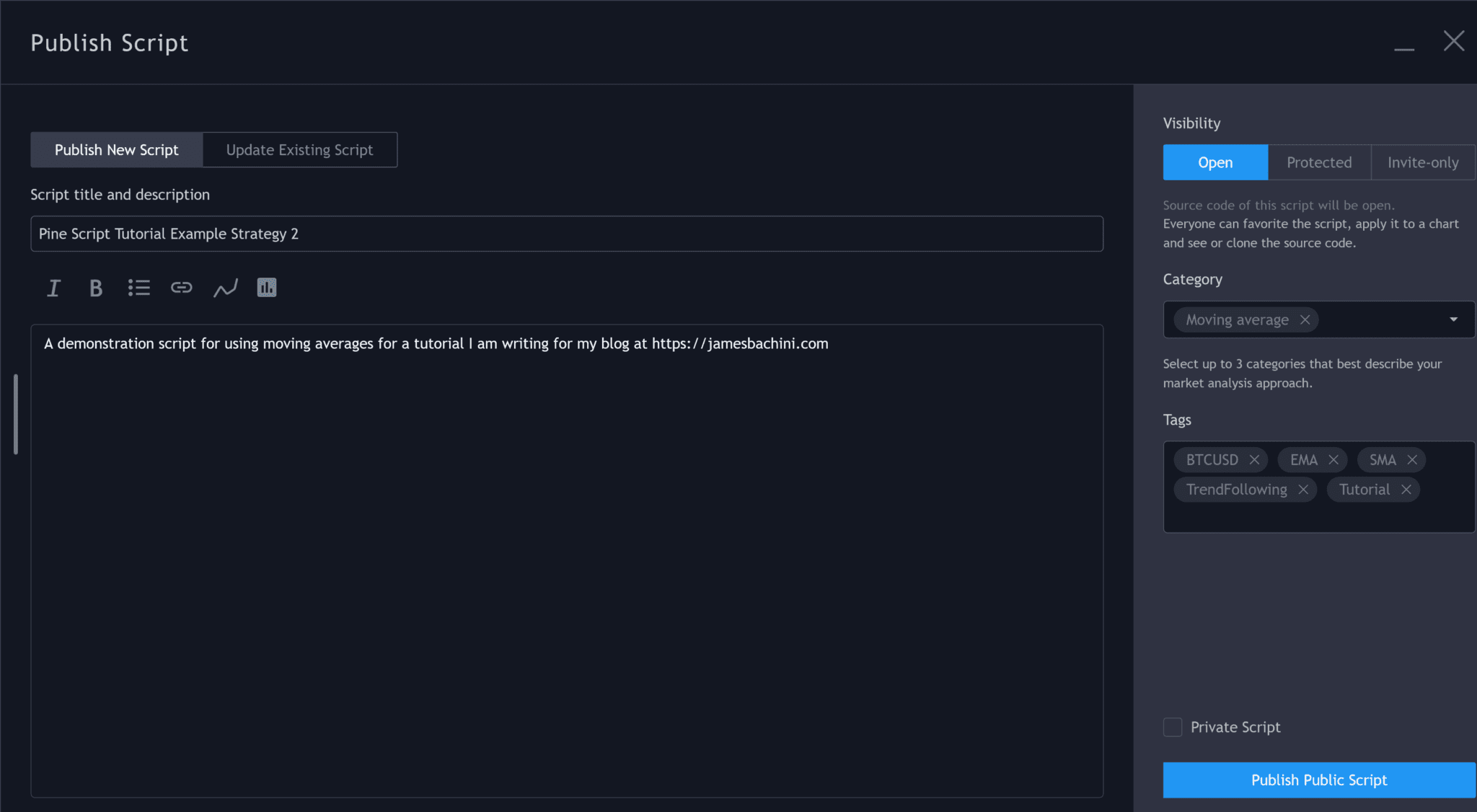The height and width of the screenshot is (812, 1477).
Task: Expand the Category dropdown
Action: tap(1452, 319)
